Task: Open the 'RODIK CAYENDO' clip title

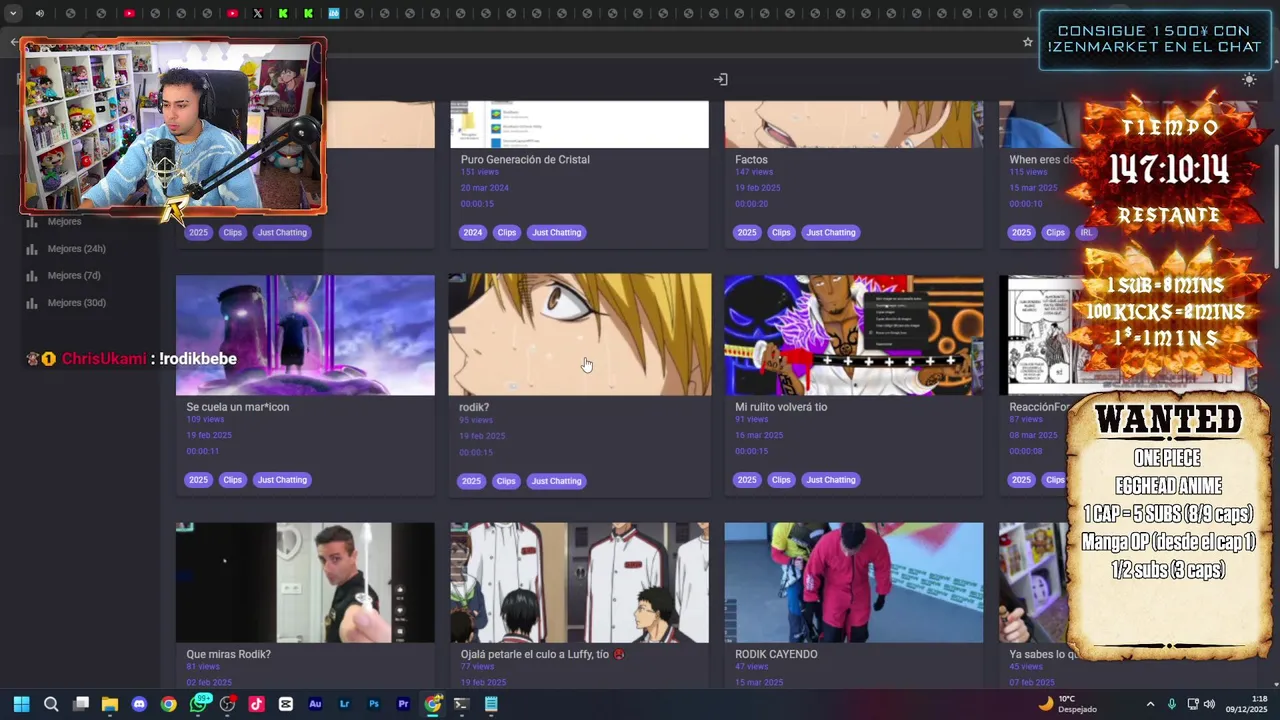Action: pos(776,654)
